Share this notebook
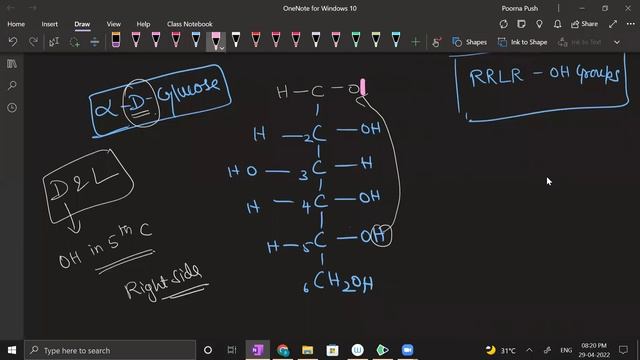640x360 pixels. [584, 24]
